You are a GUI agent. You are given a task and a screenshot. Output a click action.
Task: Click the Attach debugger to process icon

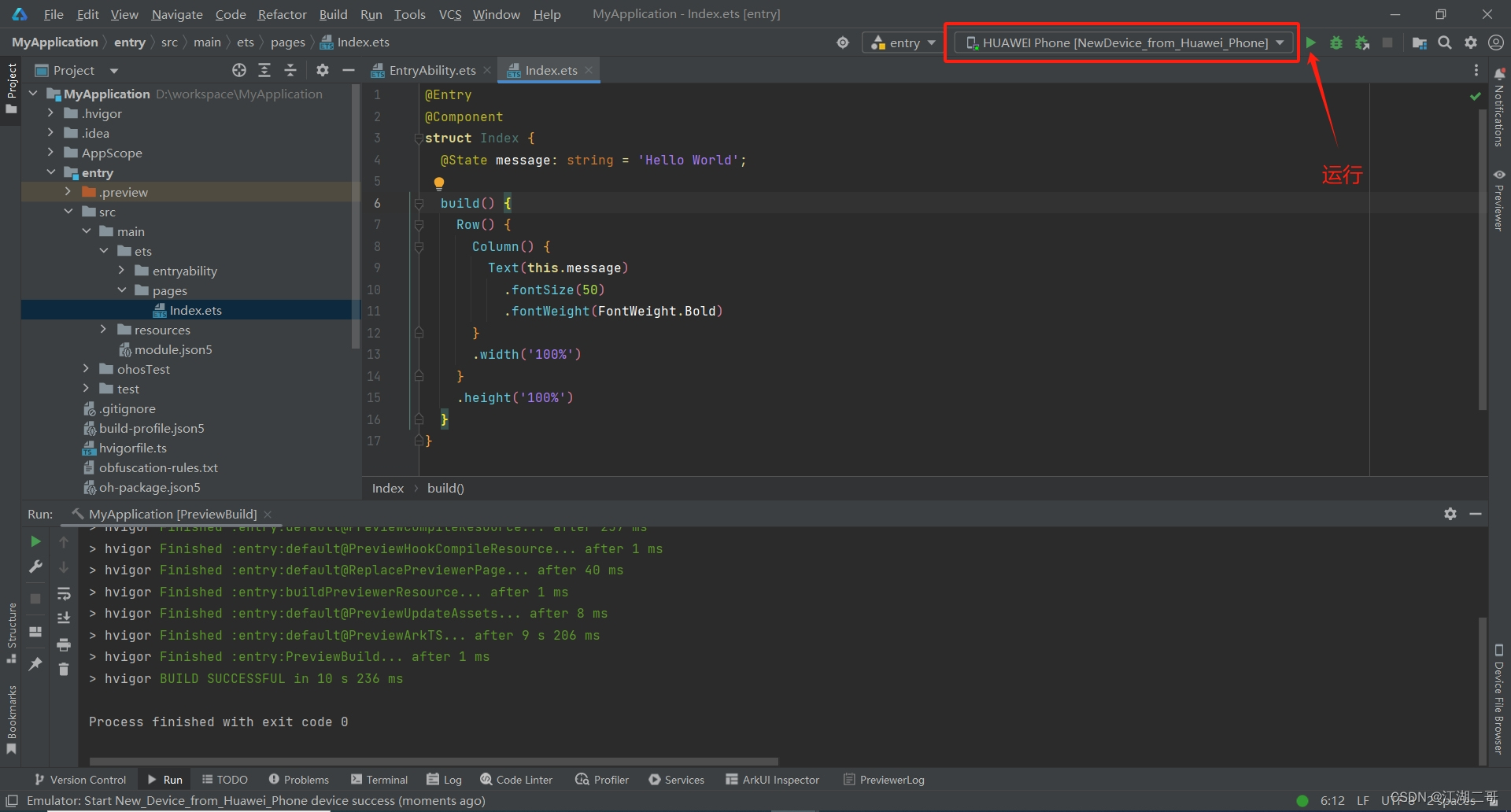tap(1362, 42)
